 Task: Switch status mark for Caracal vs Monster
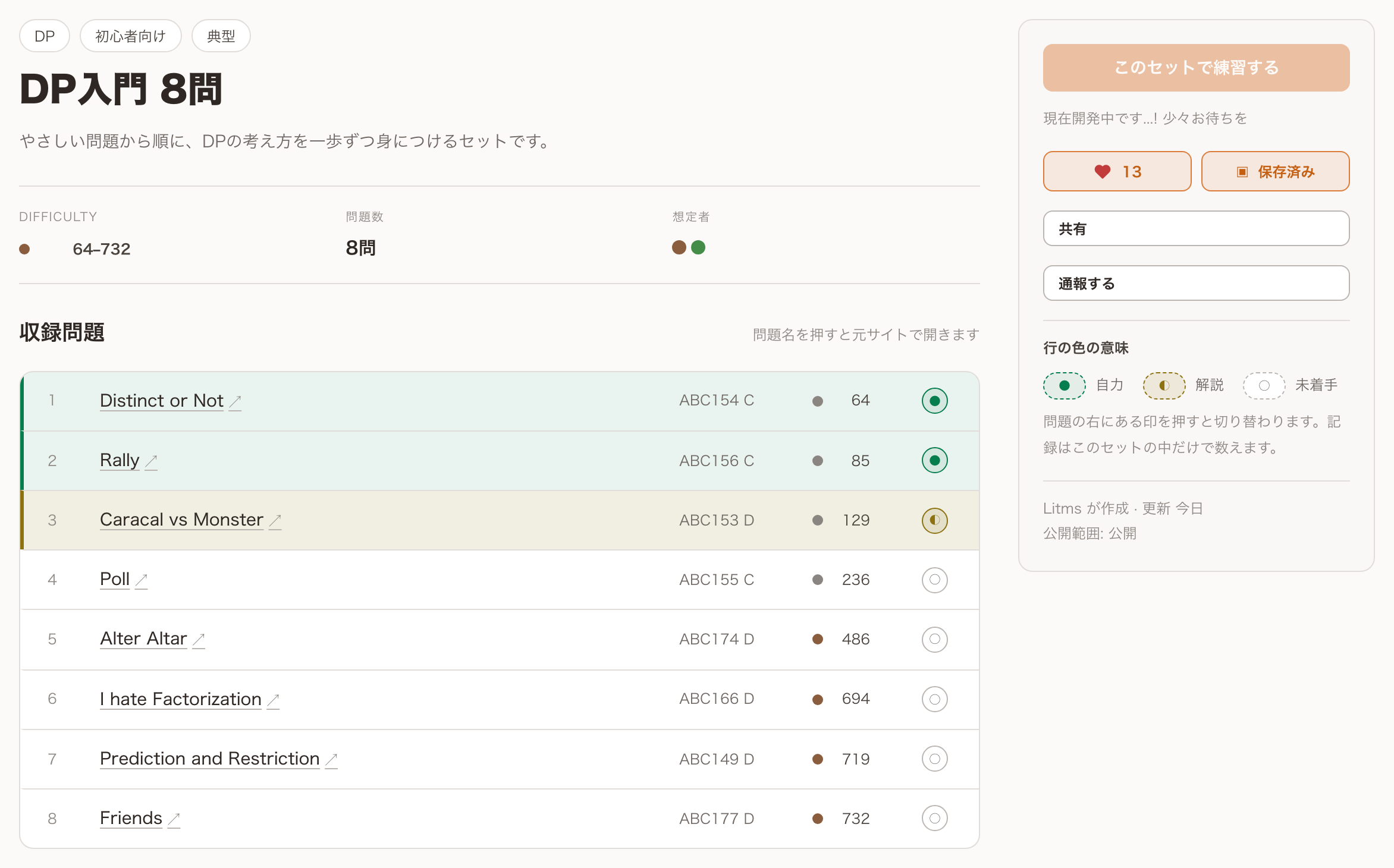[935, 520]
